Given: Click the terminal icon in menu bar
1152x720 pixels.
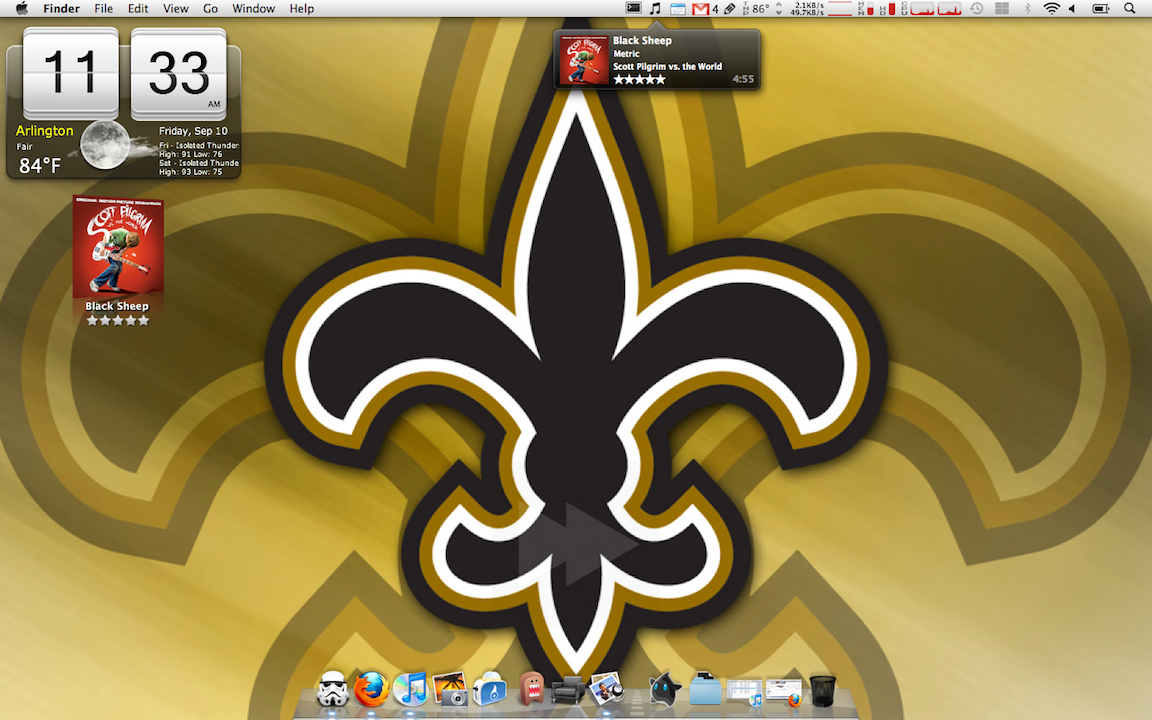Looking at the screenshot, I should (633, 9).
